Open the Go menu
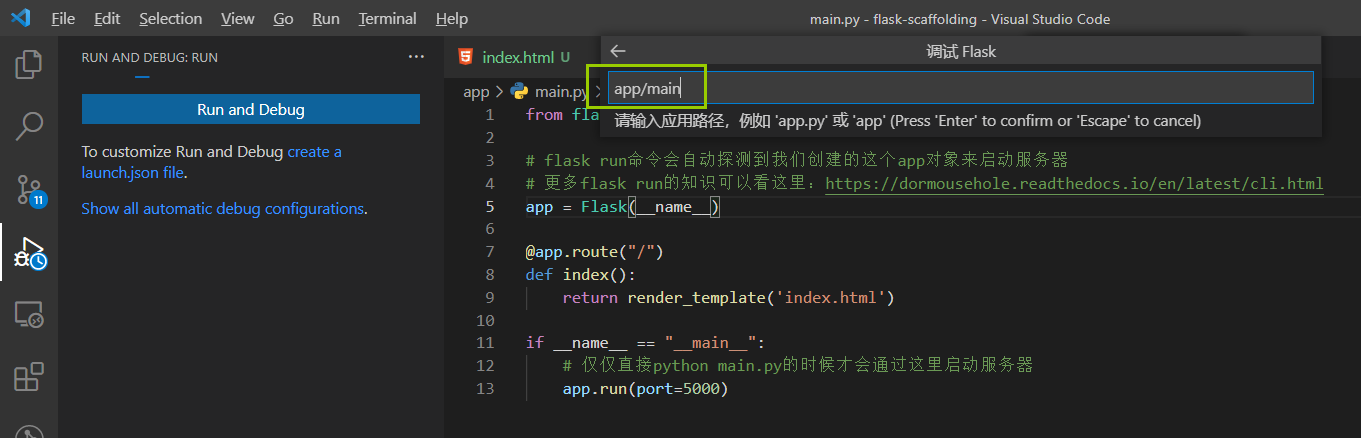Image resolution: width=1361 pixels, height=438 pixels. coord(283,18)
